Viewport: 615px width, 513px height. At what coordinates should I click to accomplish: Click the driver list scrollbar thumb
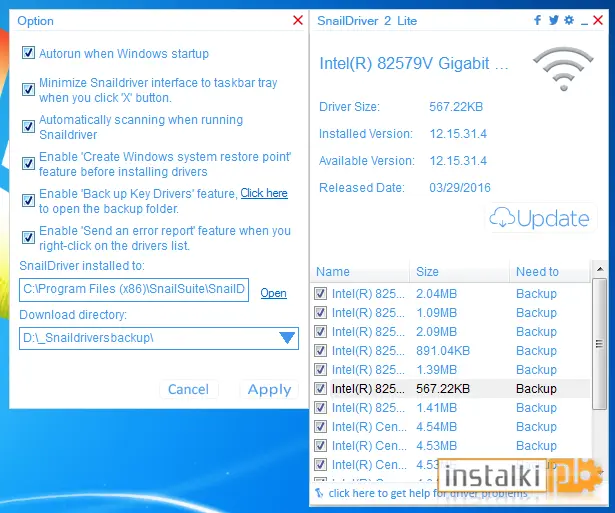pos(599,344)
